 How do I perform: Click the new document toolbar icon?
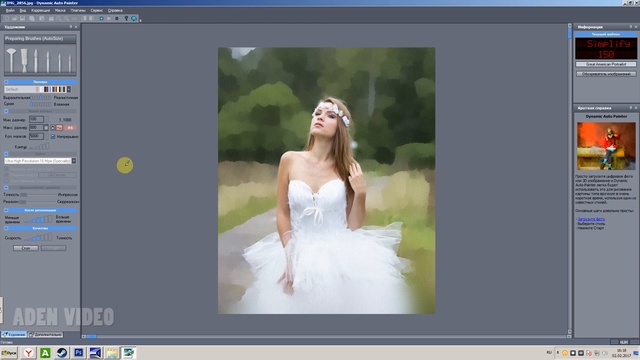(7, 18)
